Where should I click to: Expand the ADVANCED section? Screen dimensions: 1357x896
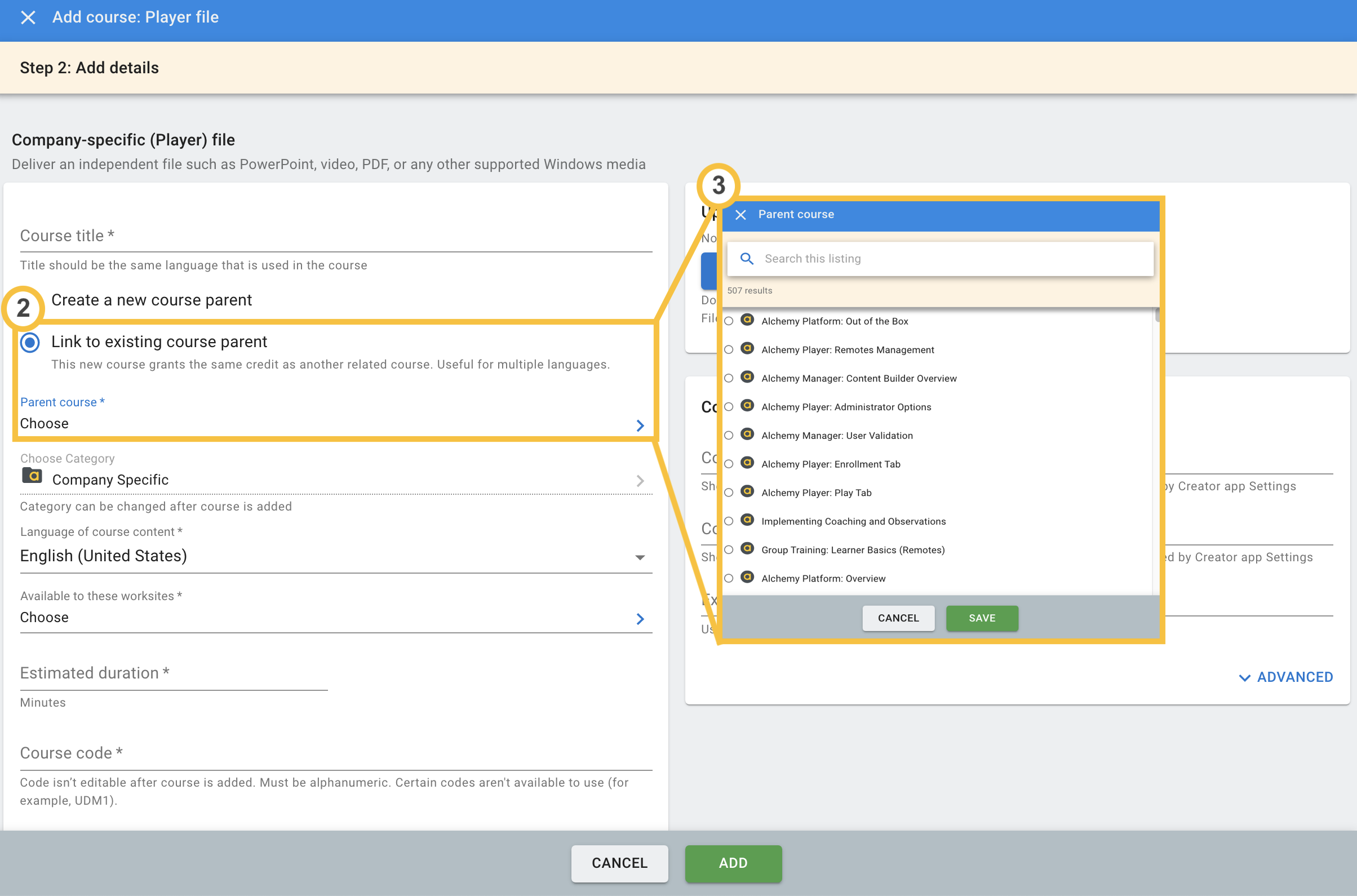pyautogui.click(x=1285, y=677)
